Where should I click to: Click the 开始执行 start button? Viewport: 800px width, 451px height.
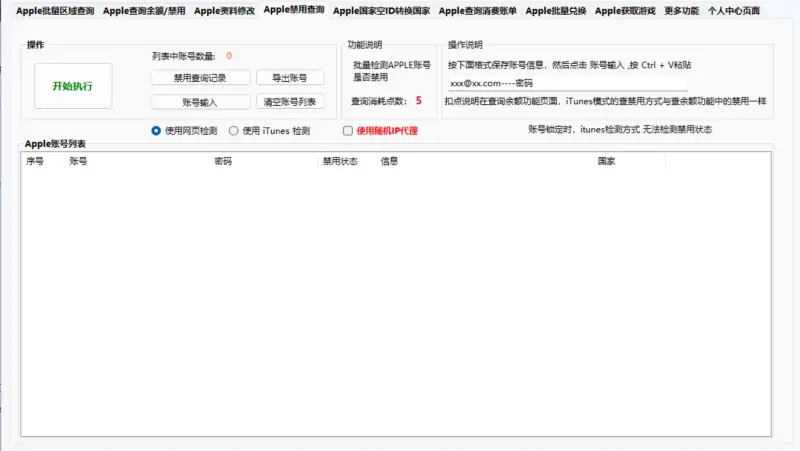[x=73, y=86]
